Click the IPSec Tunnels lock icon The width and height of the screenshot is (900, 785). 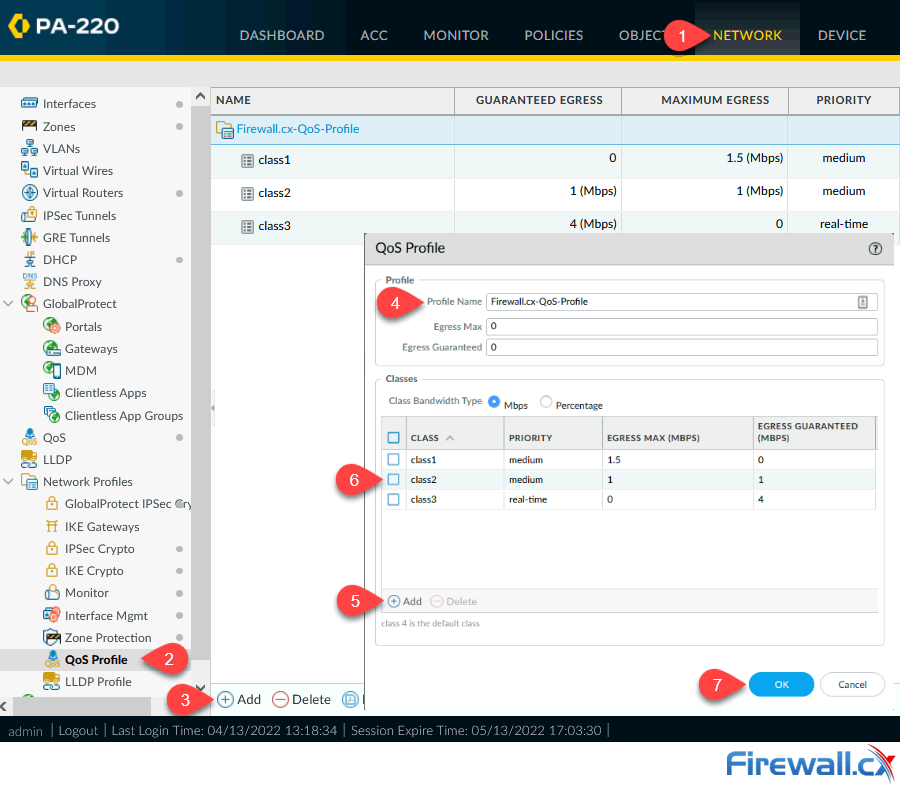pyautogui.click(x=29, y=215)
